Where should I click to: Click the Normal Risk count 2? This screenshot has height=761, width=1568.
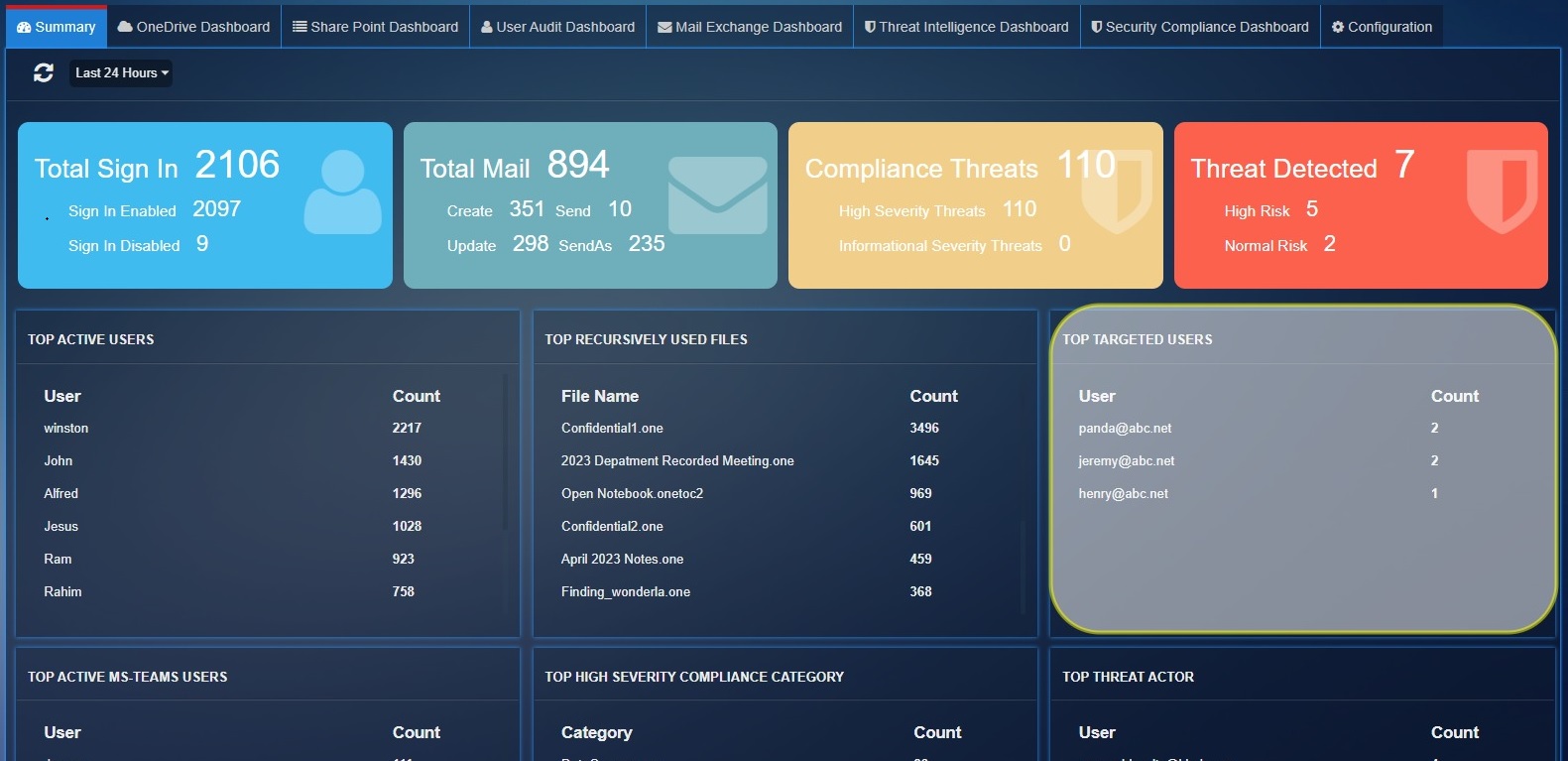pyautogui.click(x=1330, y=244)
